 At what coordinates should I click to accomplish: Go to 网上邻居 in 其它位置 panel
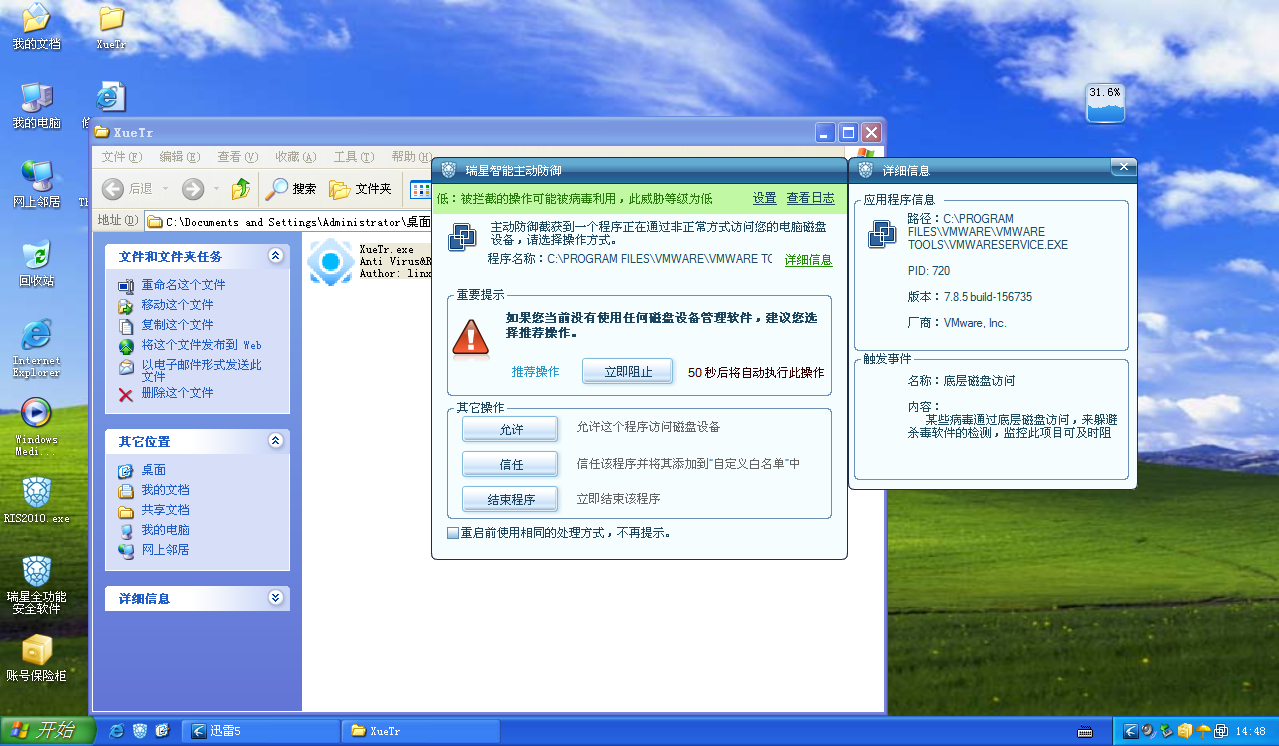(x=165, y=550)
